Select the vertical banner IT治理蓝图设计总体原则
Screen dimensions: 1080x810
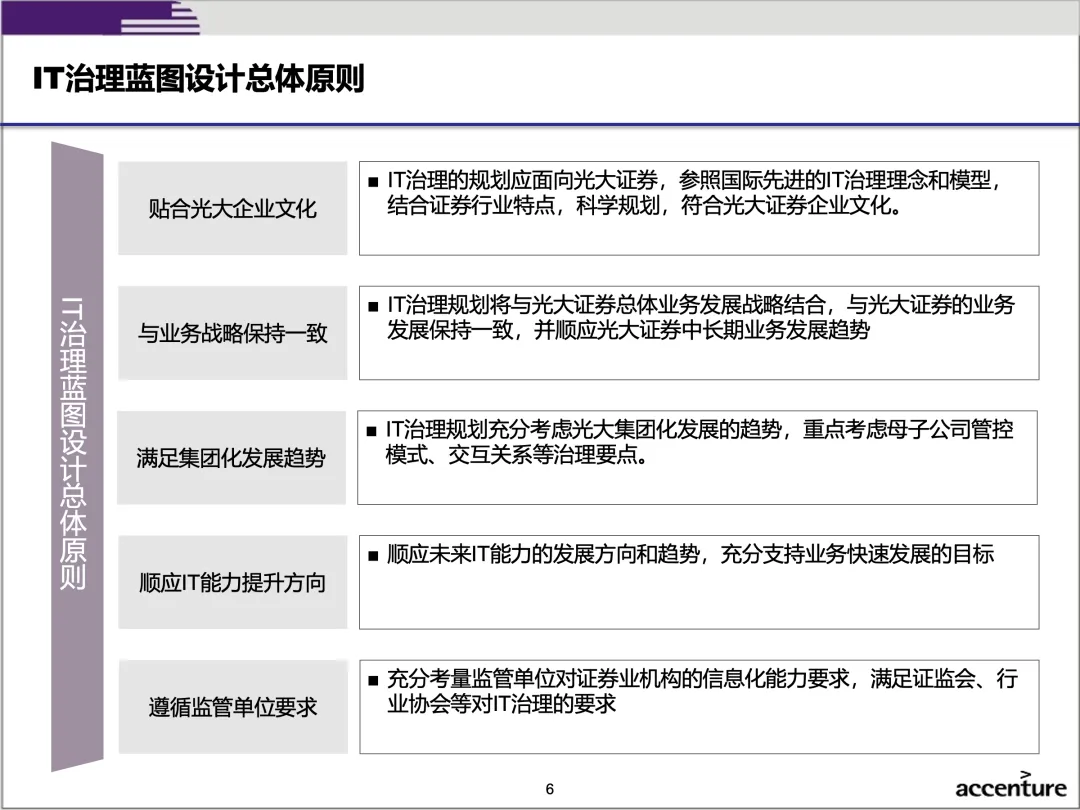click(x=77, y=457)
